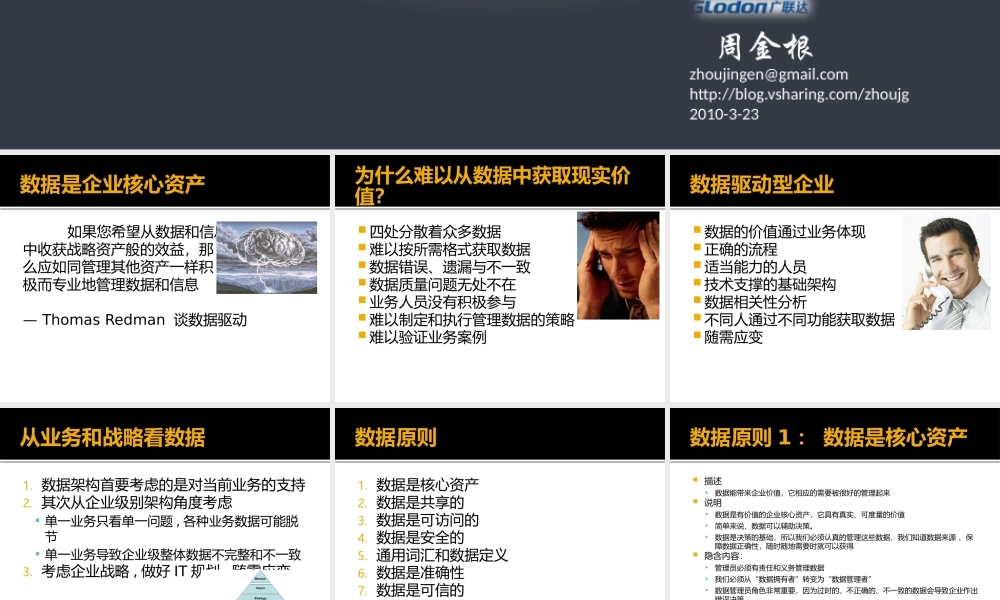
Task: Click the bullet 数据相关性分析
Action: [x=755, y=302]
